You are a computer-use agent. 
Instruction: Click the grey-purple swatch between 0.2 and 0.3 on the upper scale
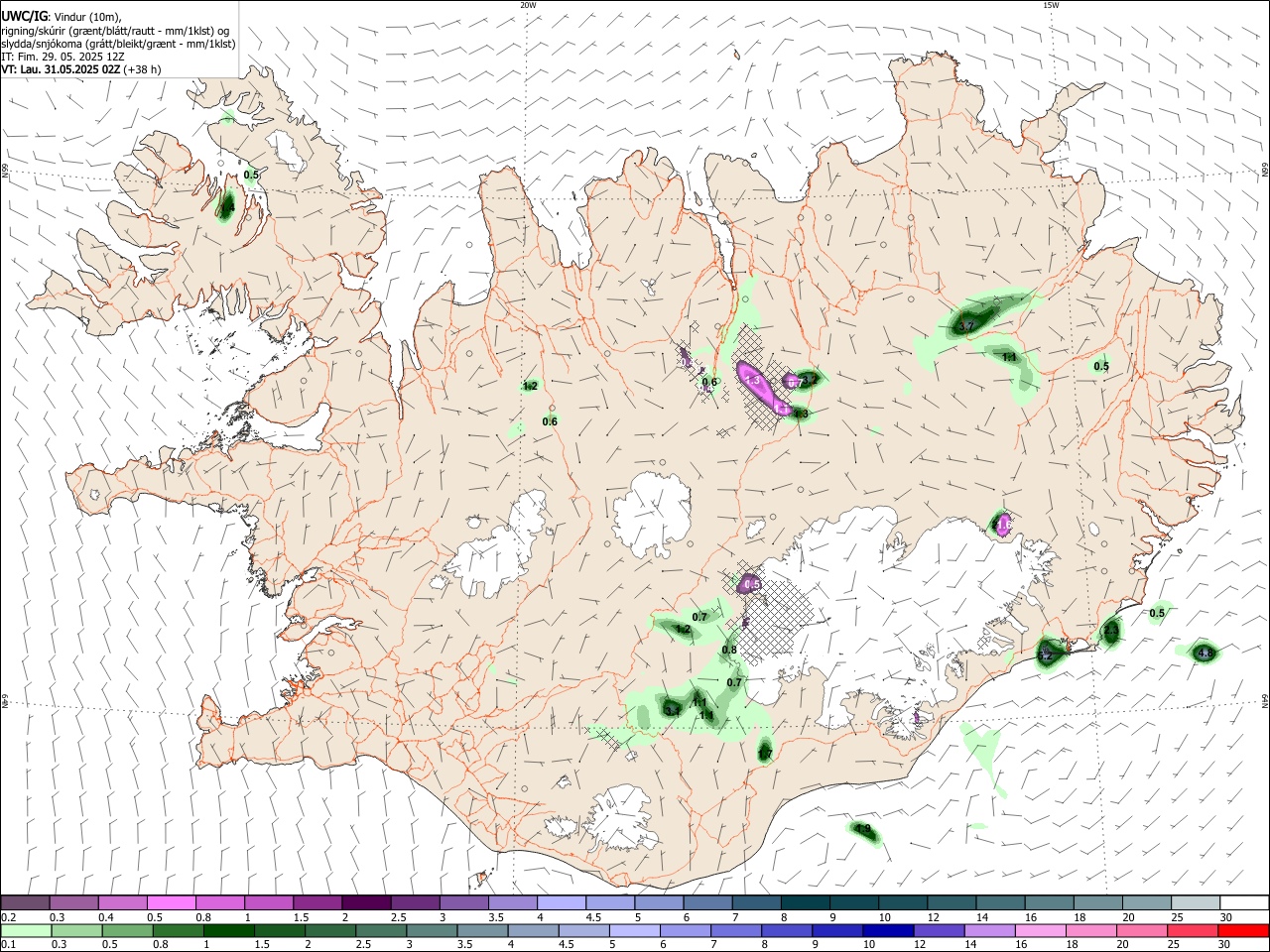tap(27, 902)
